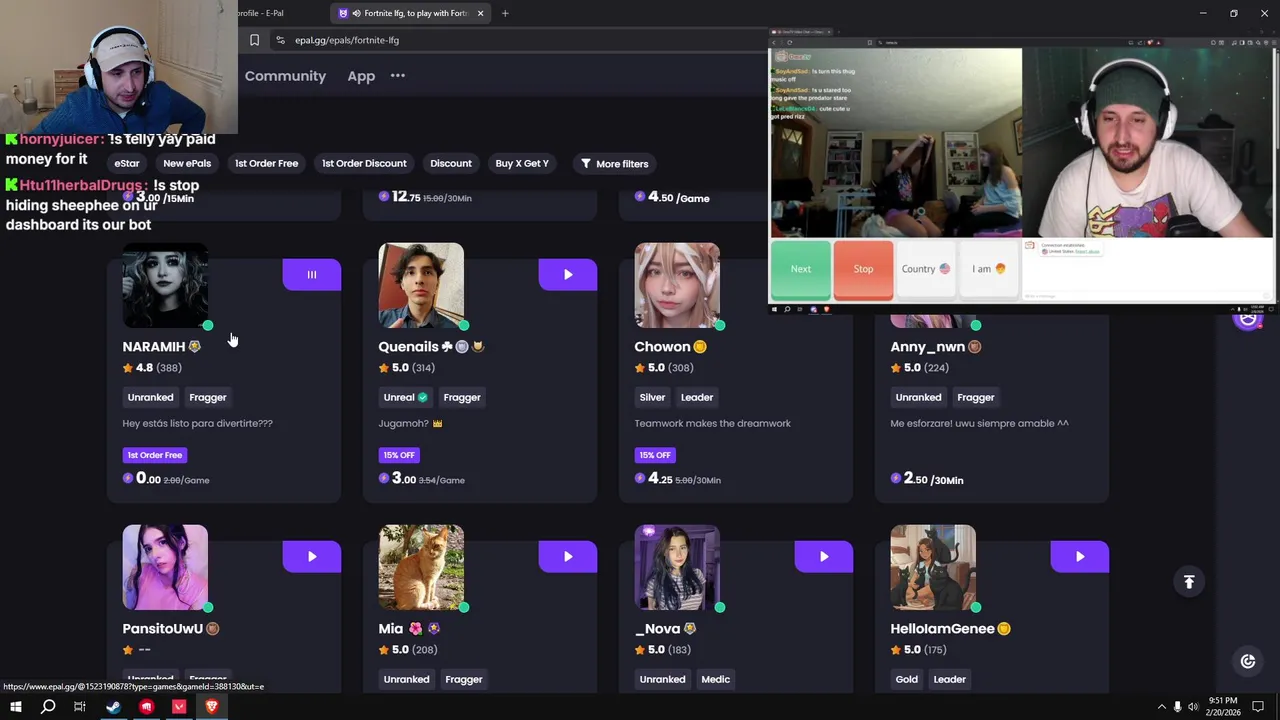
Task: Switch to the Fortnite lfg browser tab
Action: 412,13
